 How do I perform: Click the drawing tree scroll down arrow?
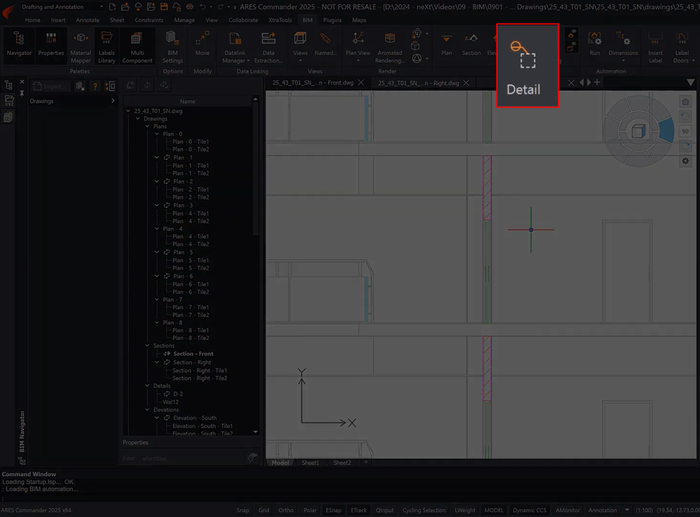tap(255, 432)
